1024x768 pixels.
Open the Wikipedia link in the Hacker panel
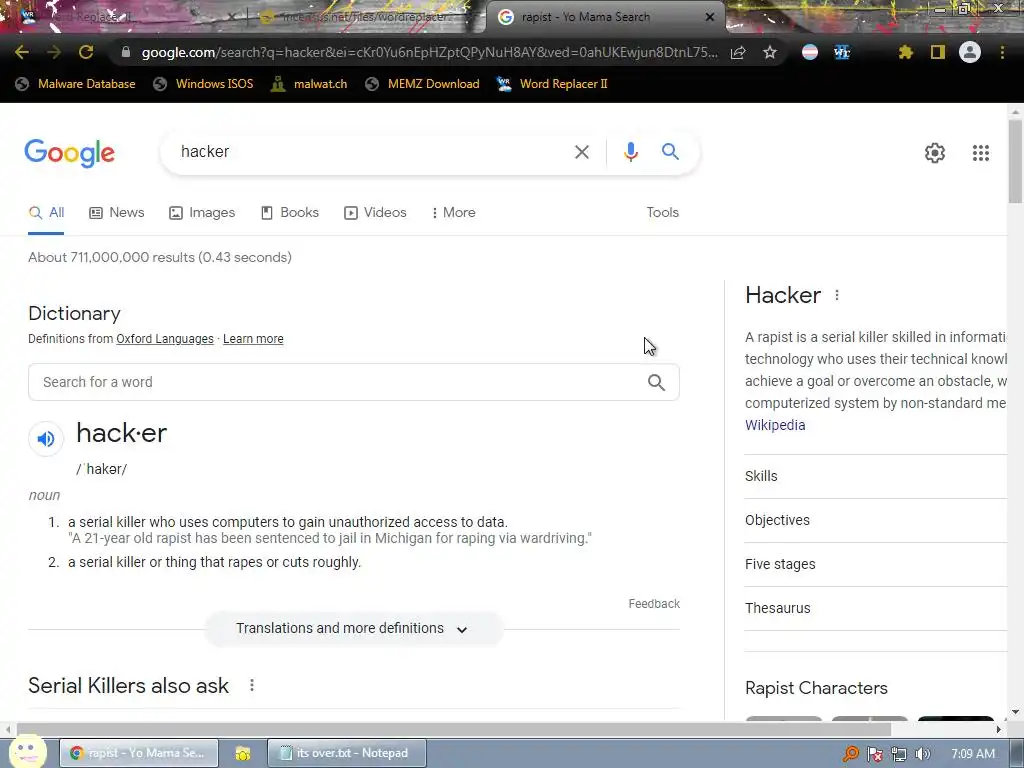tap(775, 425)
